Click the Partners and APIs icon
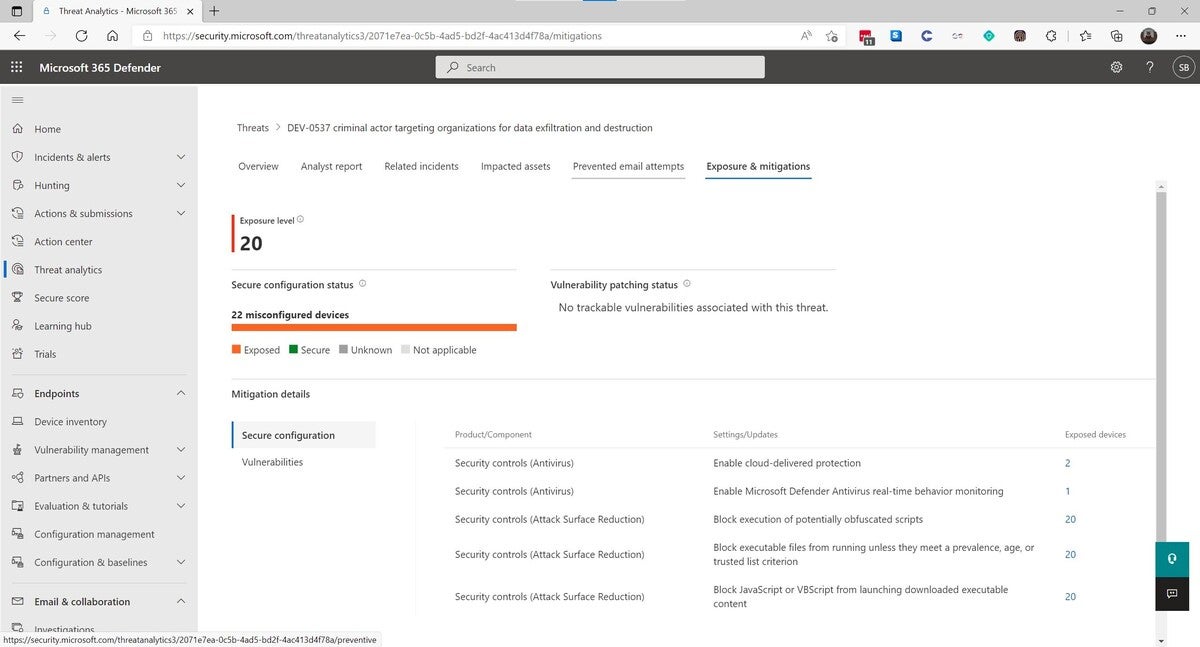The image size is (1200, 647). [x=17, y=478]
